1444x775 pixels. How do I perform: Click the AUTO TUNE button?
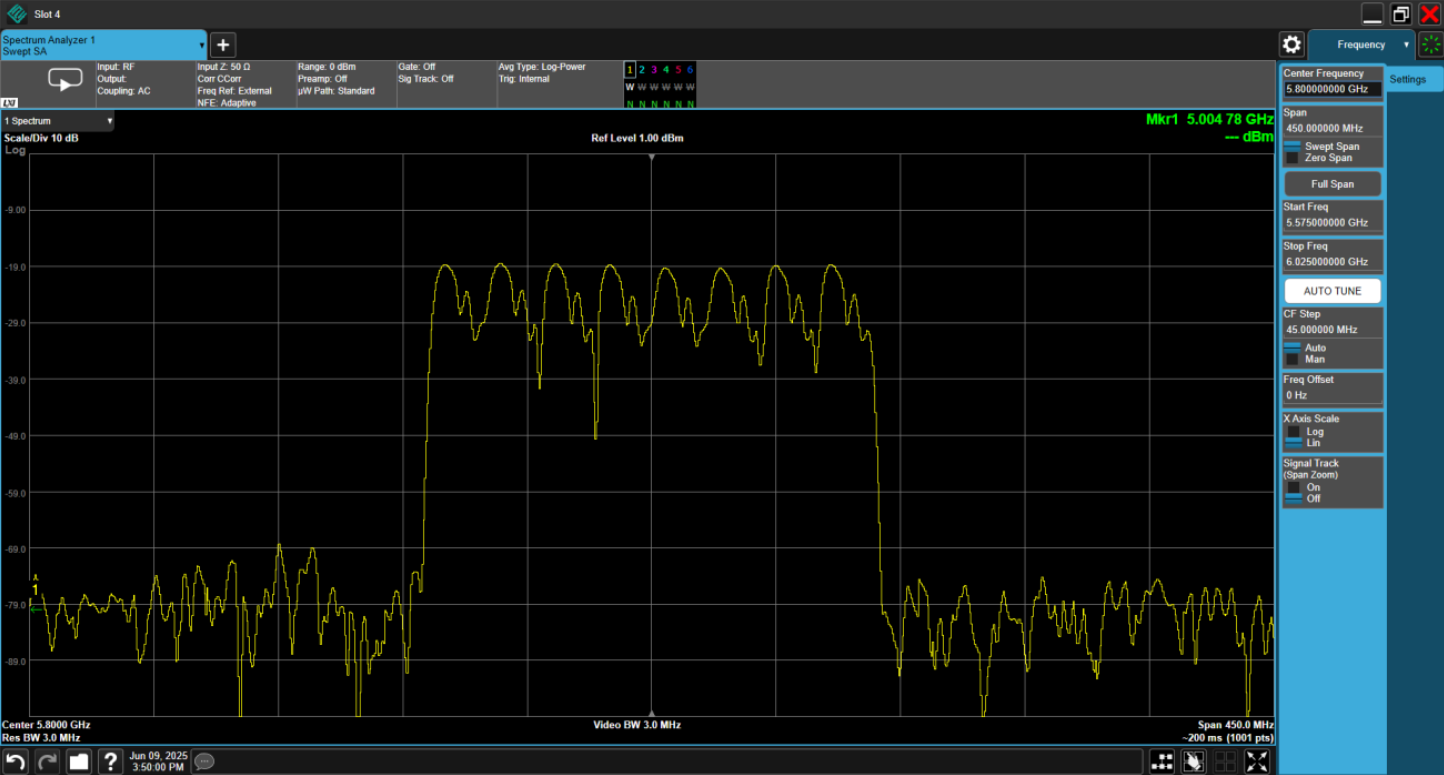coord(1332,291)
